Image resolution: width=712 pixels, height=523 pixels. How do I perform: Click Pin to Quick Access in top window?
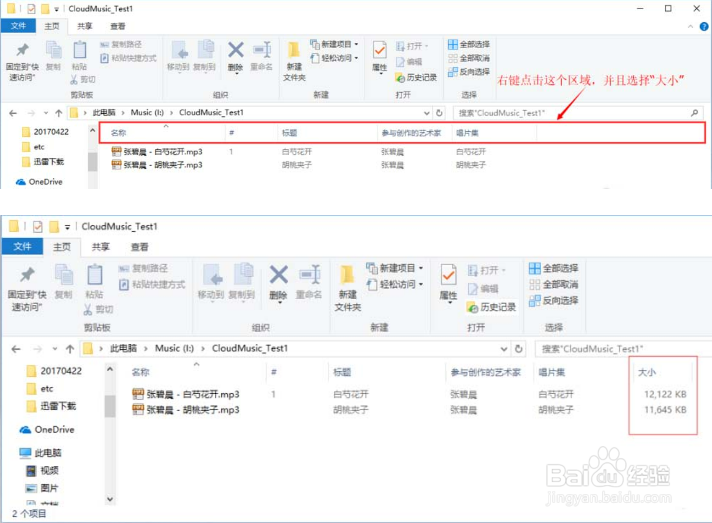pyautogui.click(x=22, y=62)
